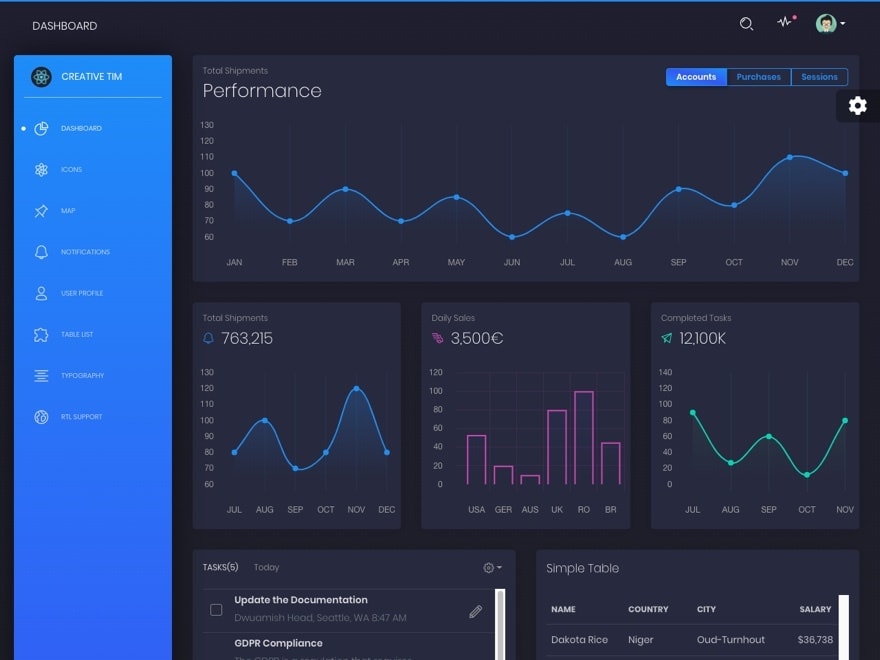Open RTL Support page link

(81, 417)
